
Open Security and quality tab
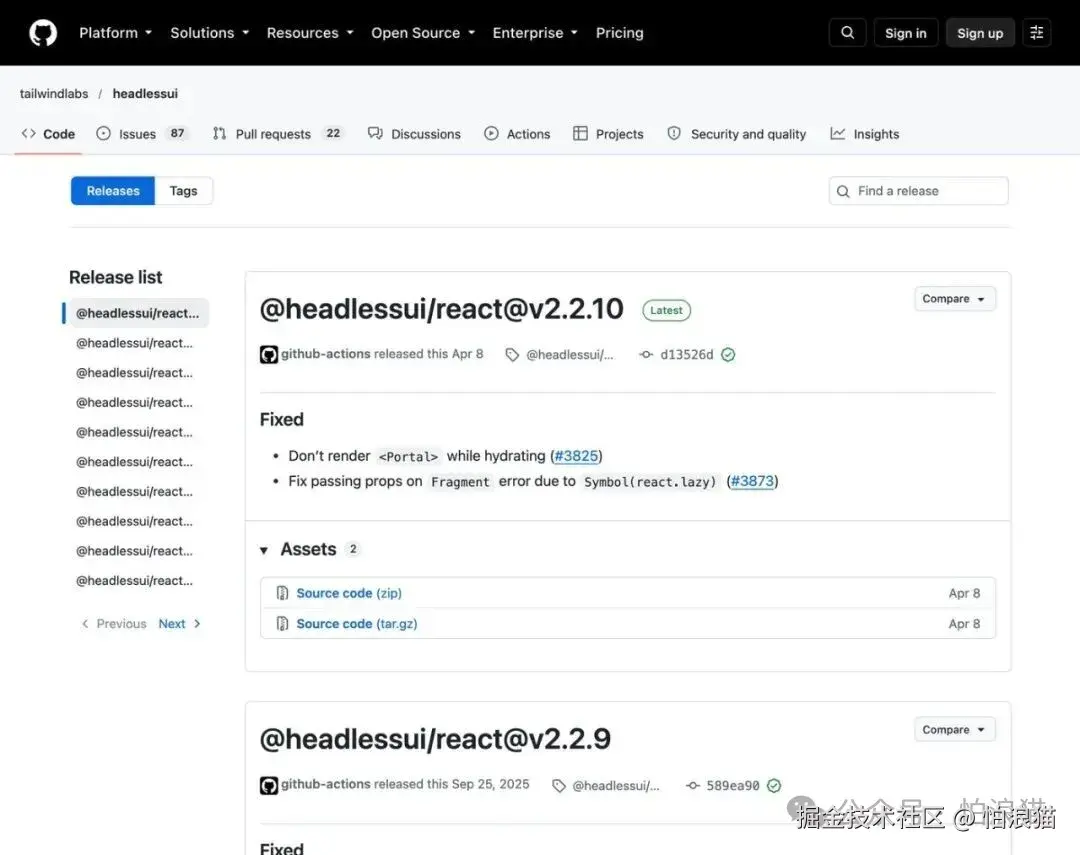click(x=737, y=134)
